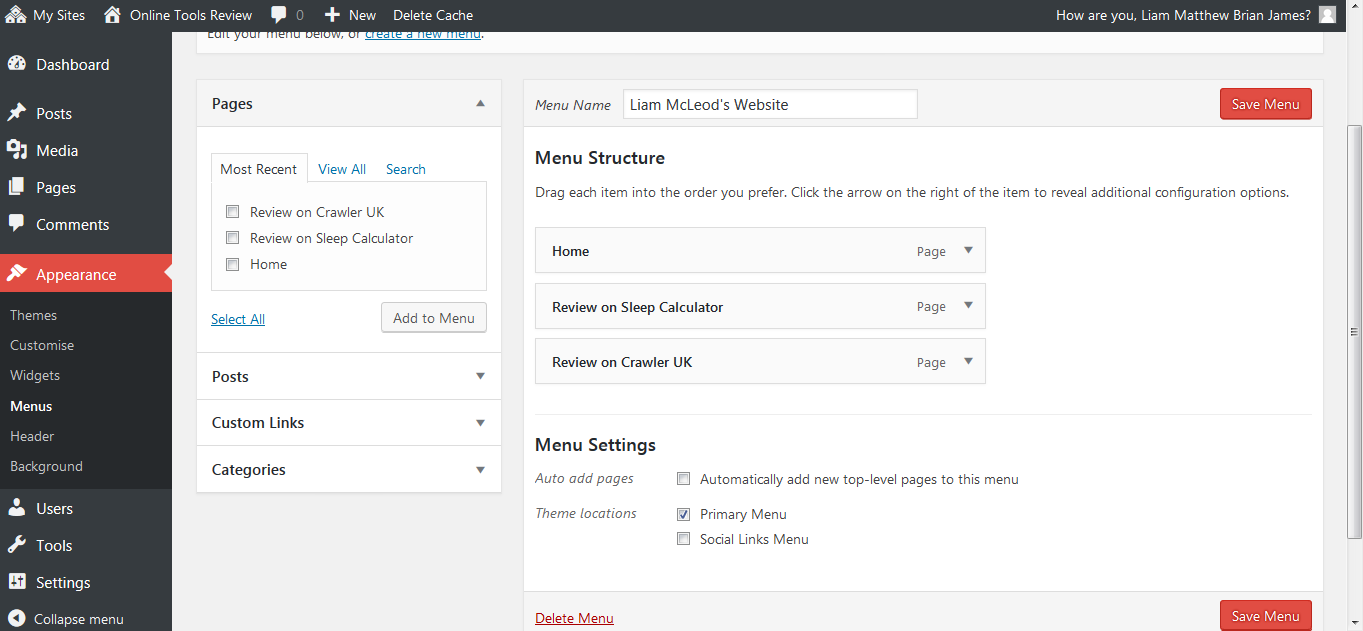Click the user avatar in admin bar
Screen dimensions: 1363x631
[1327, 15]
